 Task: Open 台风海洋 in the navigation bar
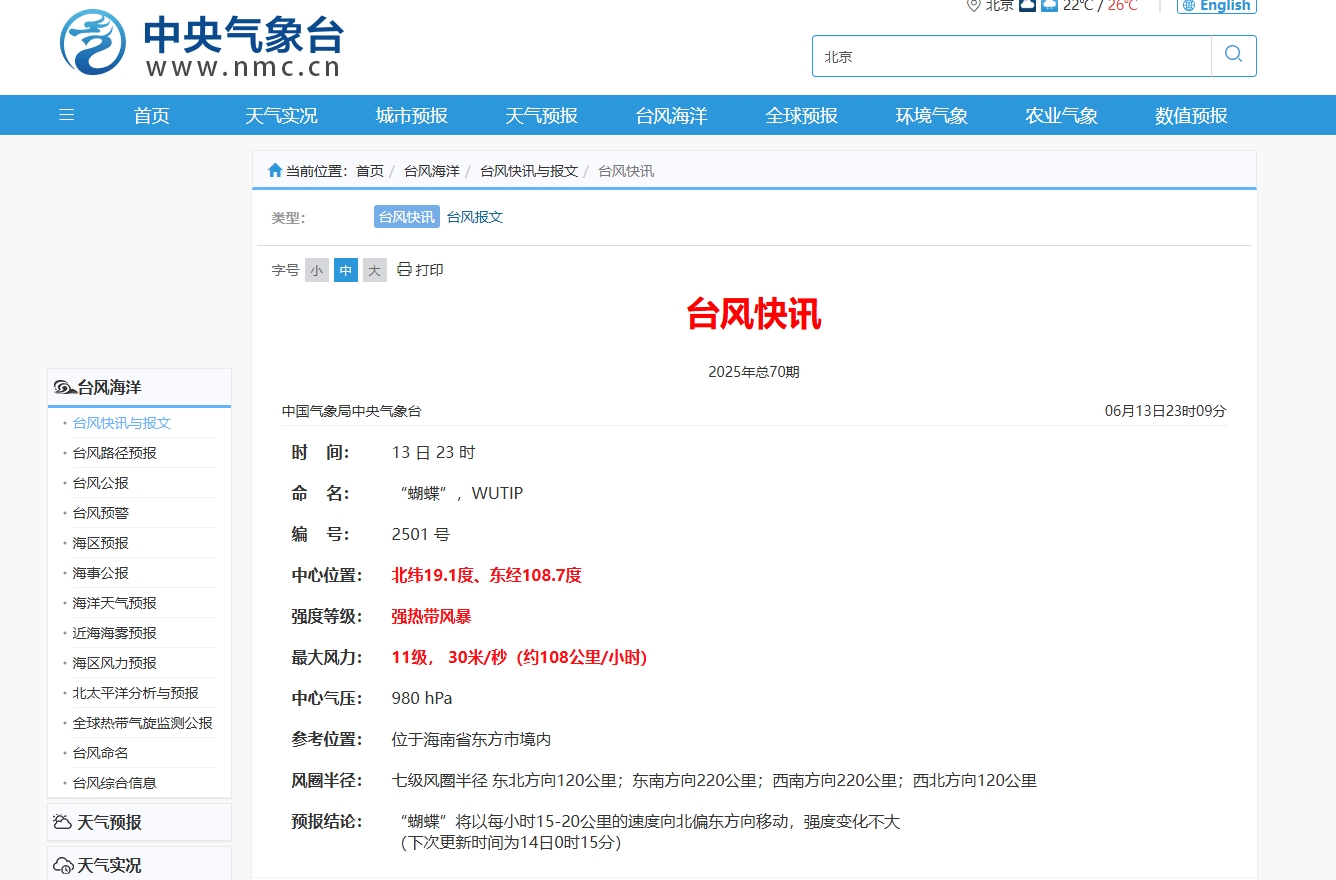(671, 116)
